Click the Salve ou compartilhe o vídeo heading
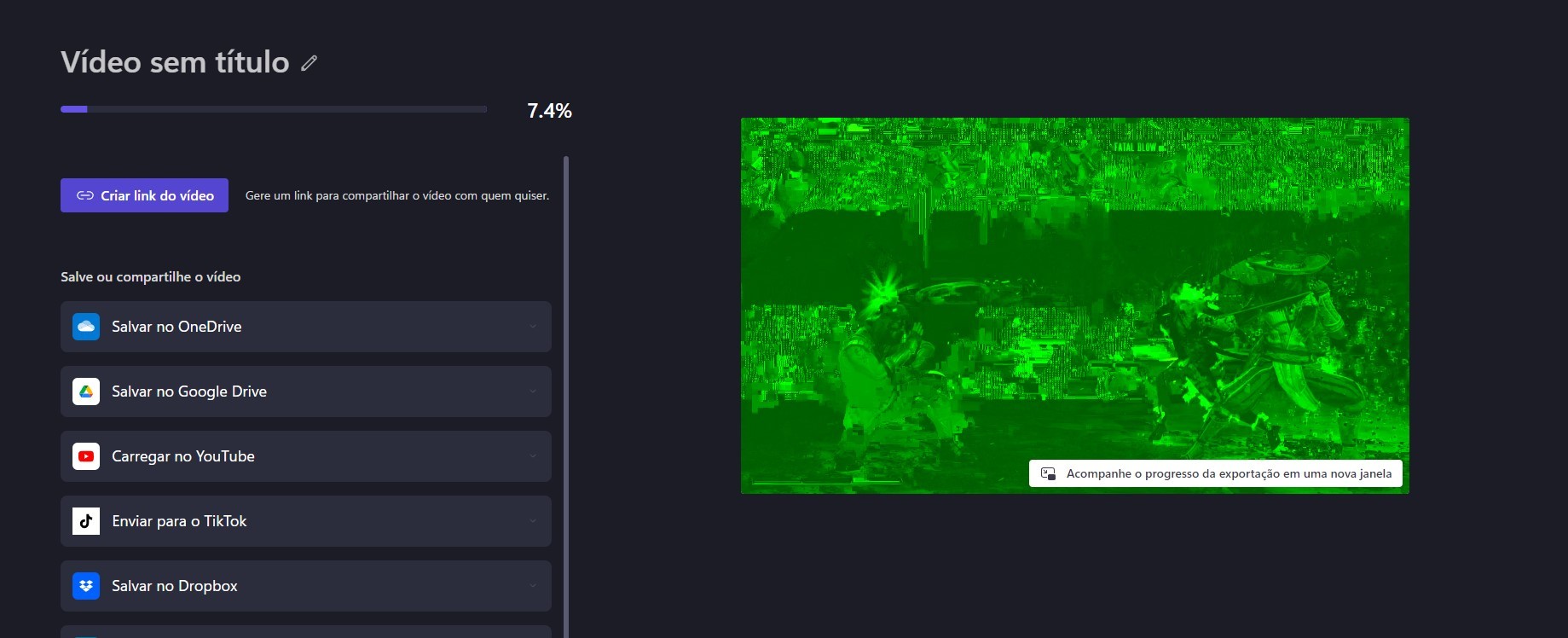Screen dimensions: 1568x638 pyautogui.click(x=150, y=276)
